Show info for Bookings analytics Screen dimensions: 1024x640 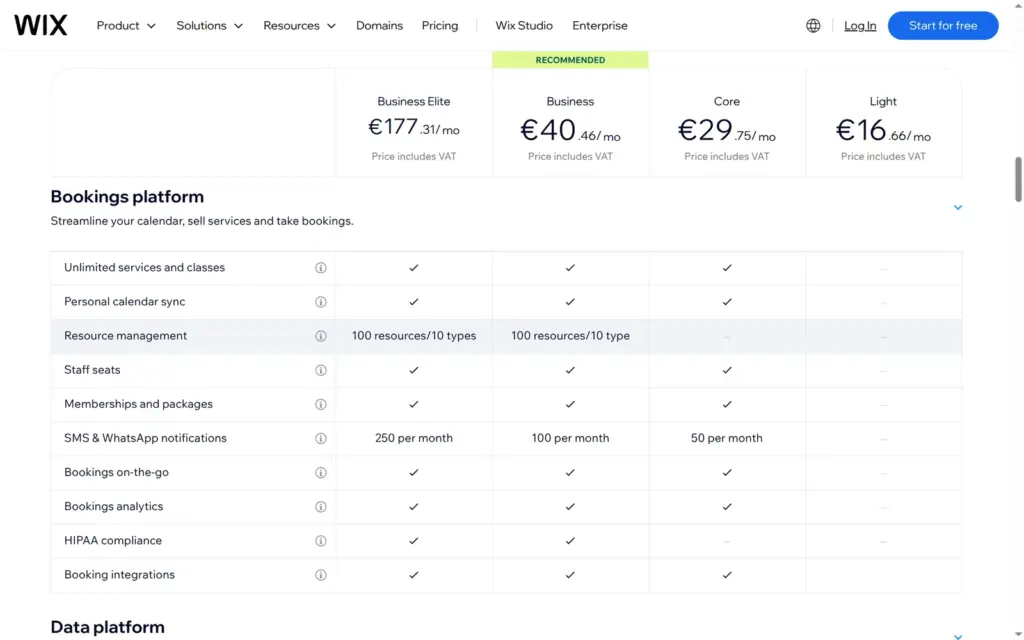[x=321, y=507]
